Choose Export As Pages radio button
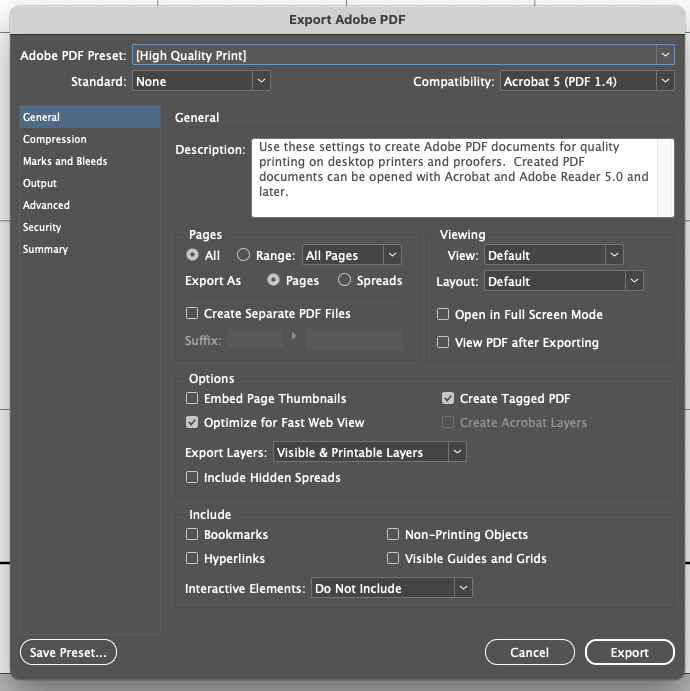690x691 pixels. point(274,280)
